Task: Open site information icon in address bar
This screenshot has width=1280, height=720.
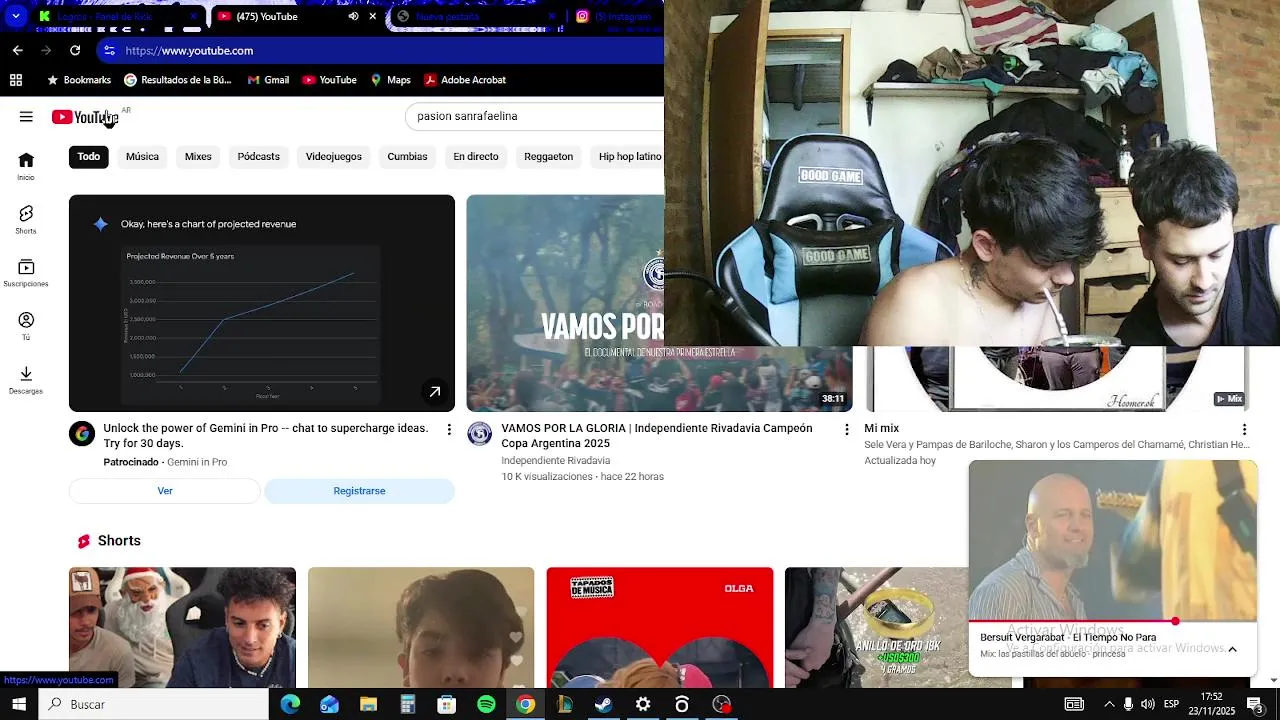Action: [x=110, y=50]
